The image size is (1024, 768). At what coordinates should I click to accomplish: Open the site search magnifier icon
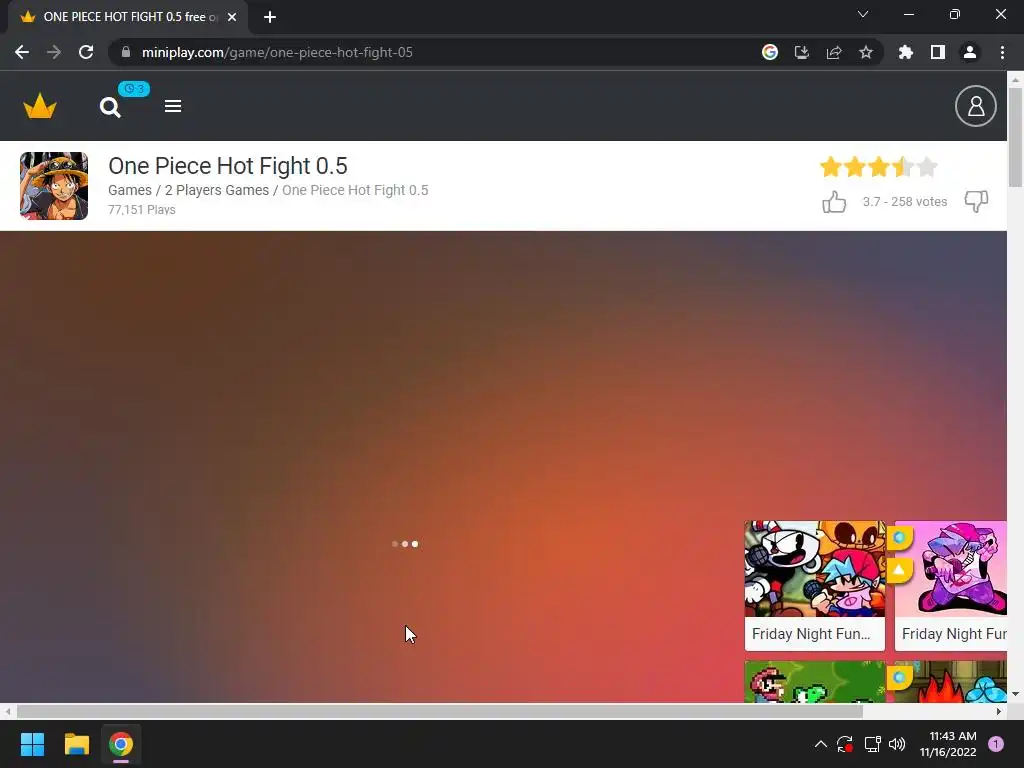[110, 107]
